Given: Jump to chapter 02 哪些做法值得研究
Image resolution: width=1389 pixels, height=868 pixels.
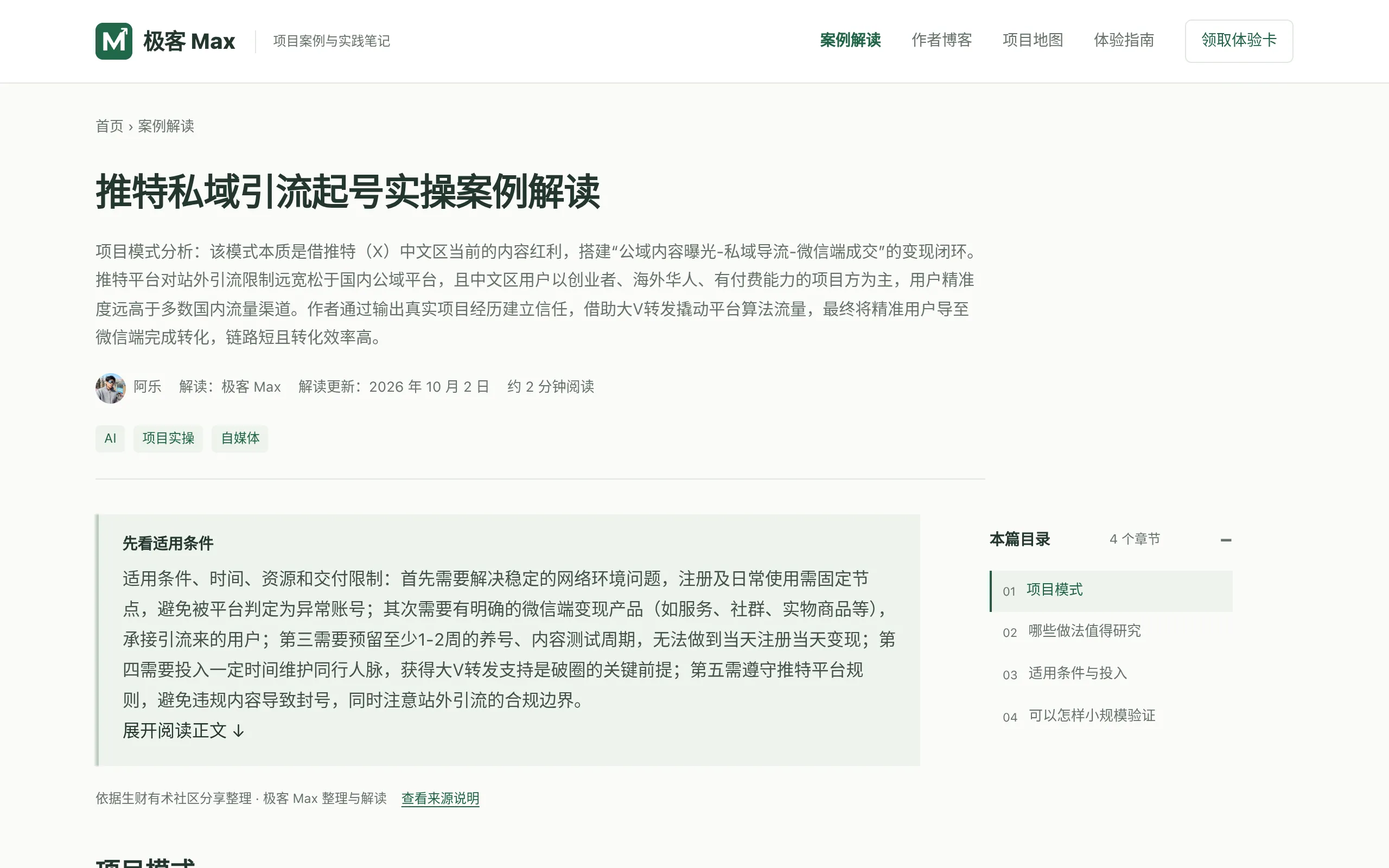Looking at the screenshot, I should (x=1111, y=631).
